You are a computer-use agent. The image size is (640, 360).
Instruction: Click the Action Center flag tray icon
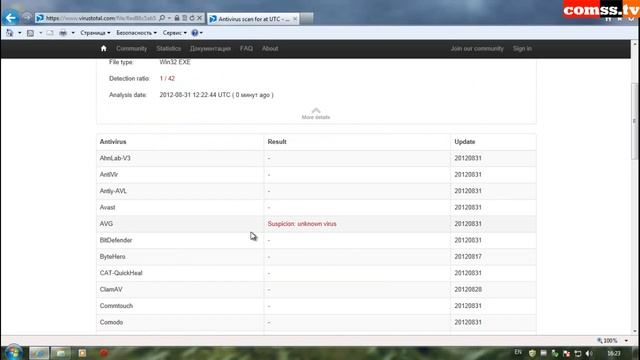(566, 353)
